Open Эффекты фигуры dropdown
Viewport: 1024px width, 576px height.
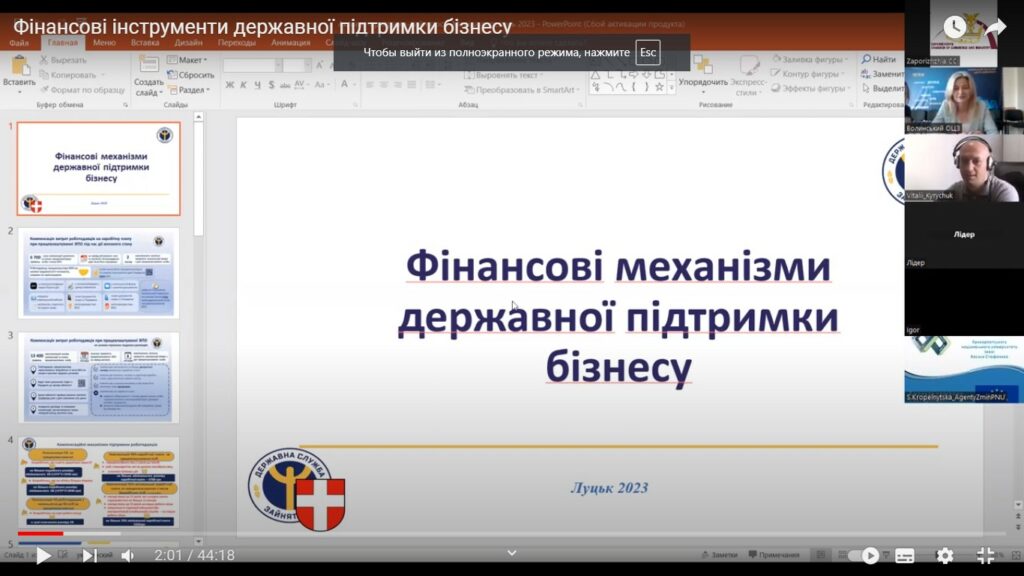(810, 88)
